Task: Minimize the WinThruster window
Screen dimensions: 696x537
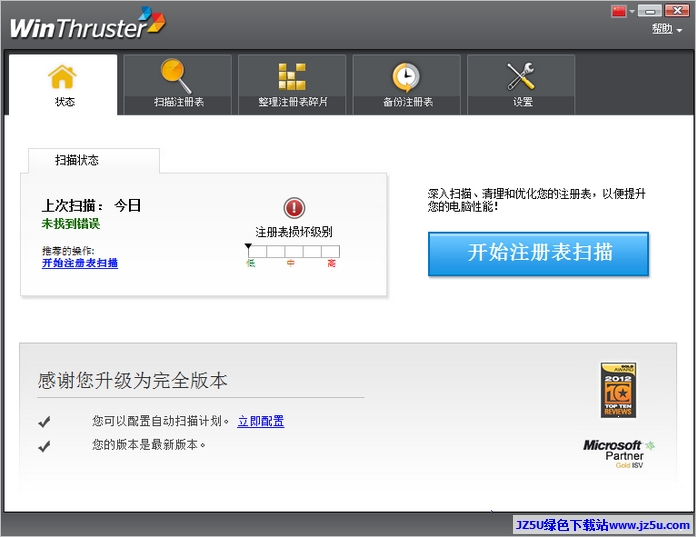Action: point(650,11)
